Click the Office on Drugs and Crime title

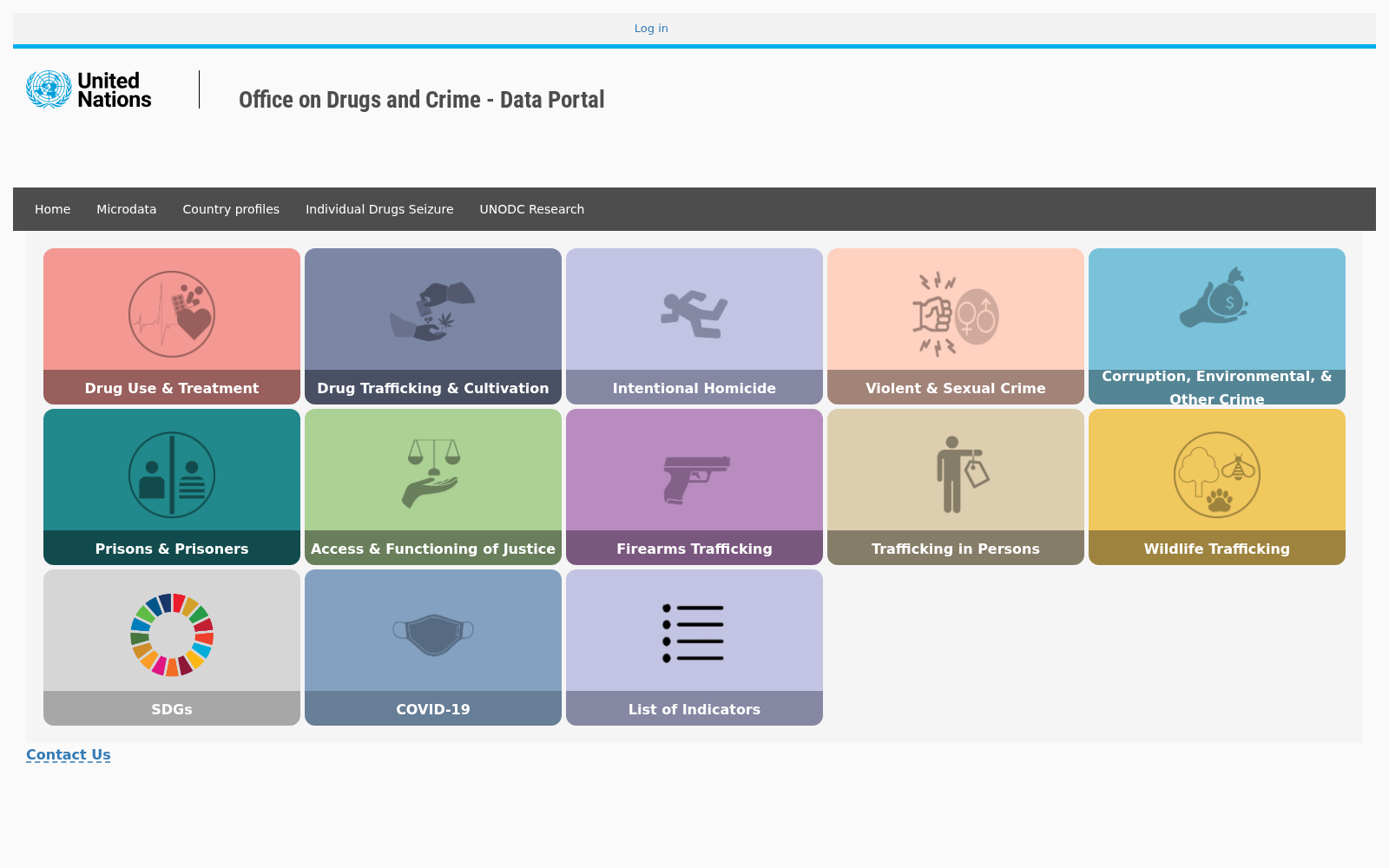click(x=422, y=100)
